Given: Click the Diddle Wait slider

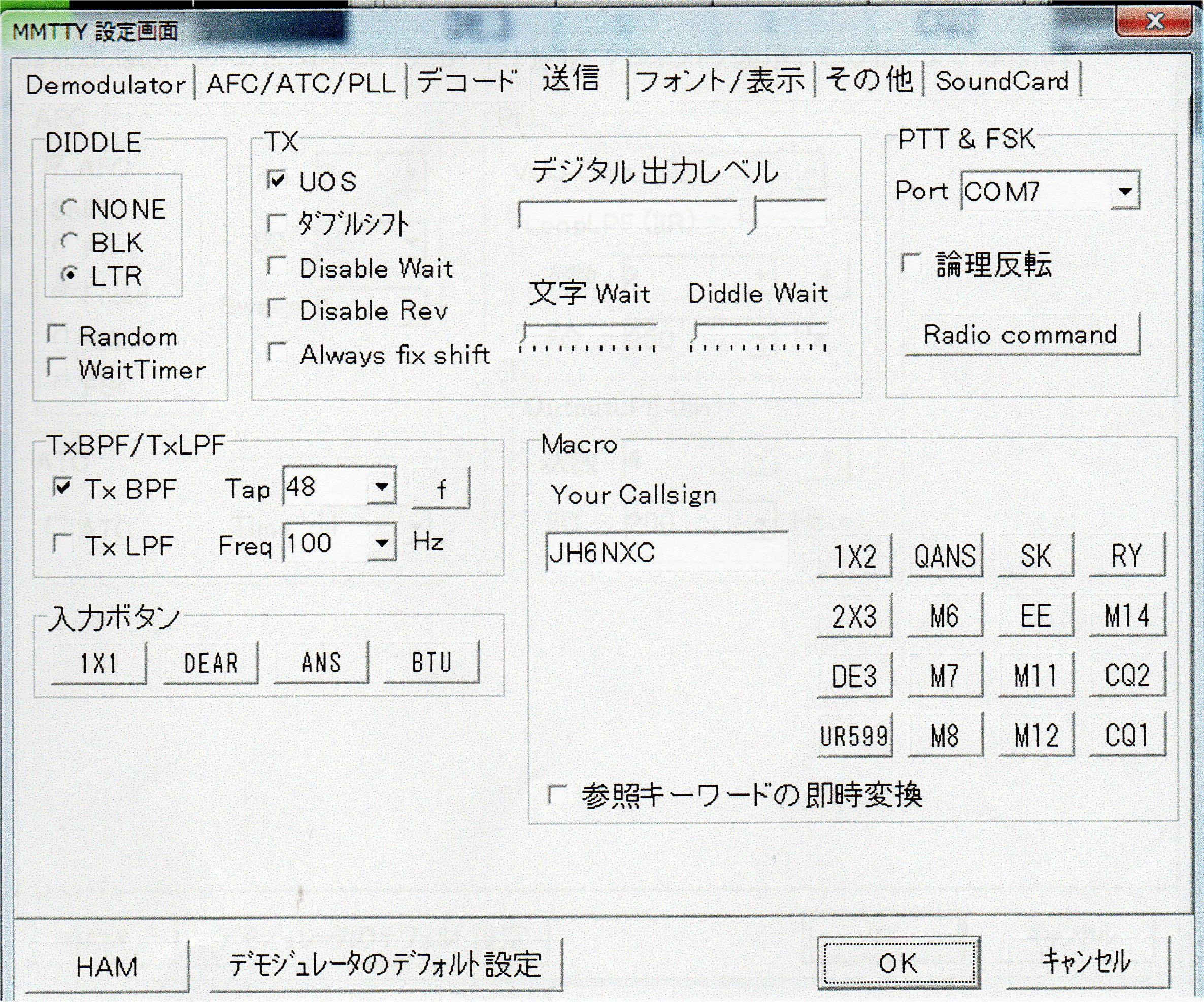Looking at the screenshot, I should (759, 336).
